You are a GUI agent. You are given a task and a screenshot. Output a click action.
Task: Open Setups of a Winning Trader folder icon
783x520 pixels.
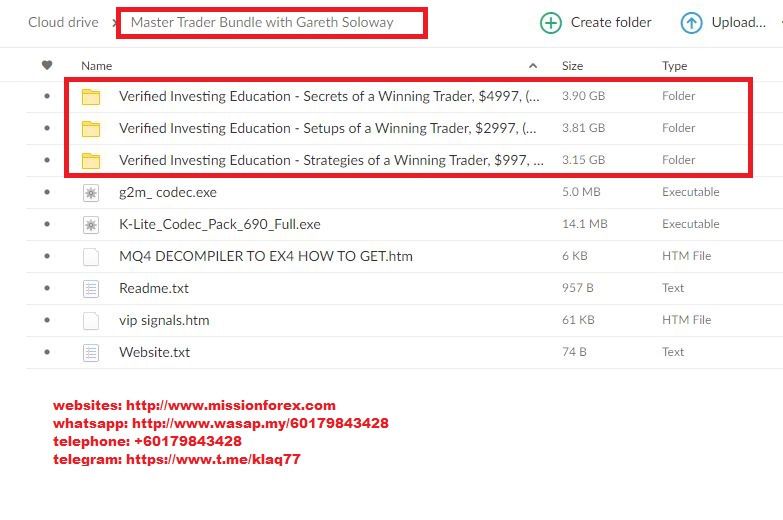tap(91, 129)
